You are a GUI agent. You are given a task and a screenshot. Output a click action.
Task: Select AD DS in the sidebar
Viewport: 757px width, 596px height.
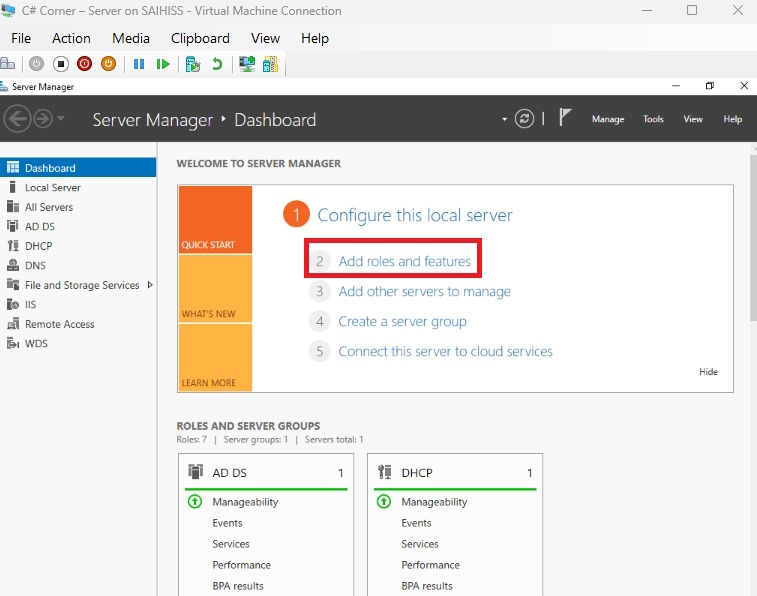[x=78, y=226]
